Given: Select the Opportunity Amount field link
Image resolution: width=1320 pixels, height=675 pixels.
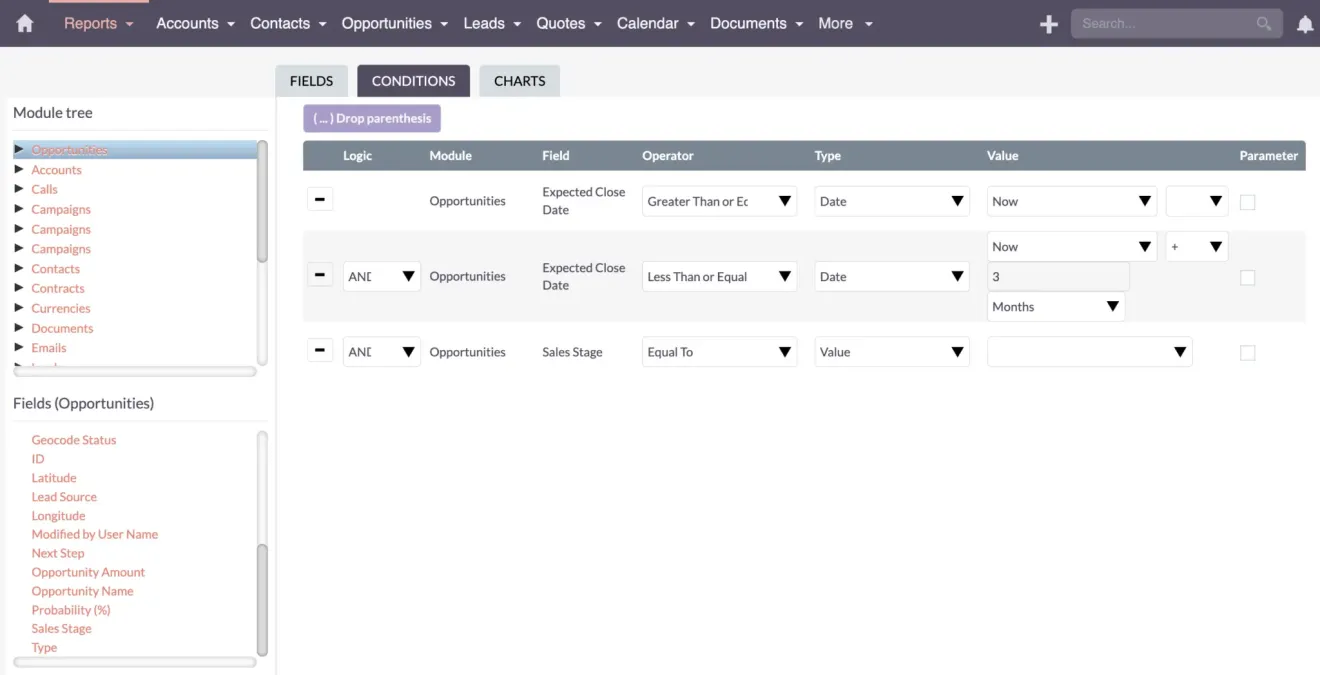Looking at the screenshot, I should 88,572.
